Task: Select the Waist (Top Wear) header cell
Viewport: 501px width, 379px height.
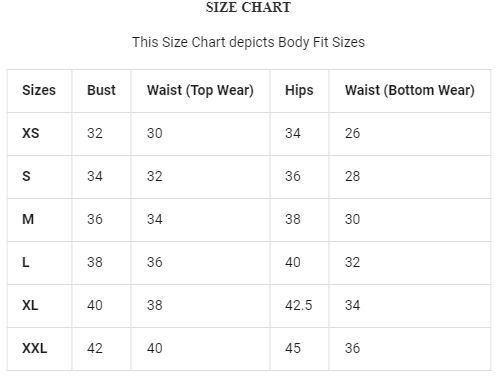Action: click(x=200, y=90)
